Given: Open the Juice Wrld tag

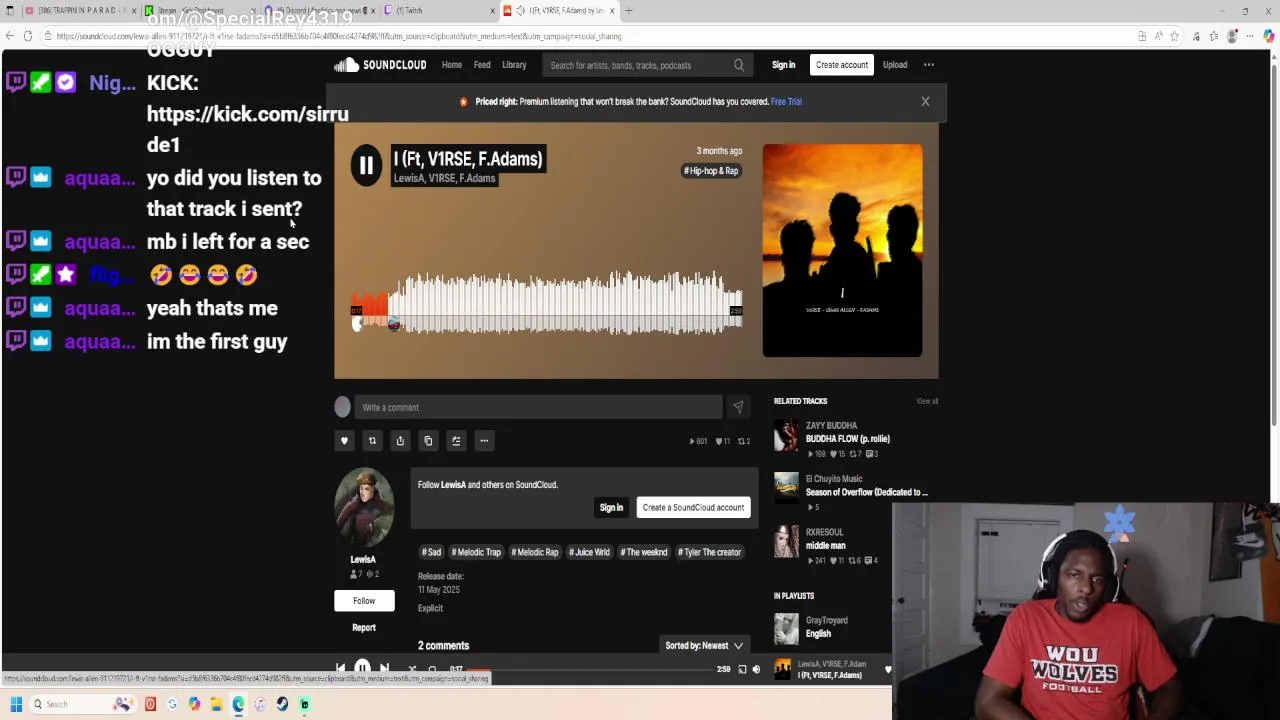Looking at the screenshot, I should [590, 552].
